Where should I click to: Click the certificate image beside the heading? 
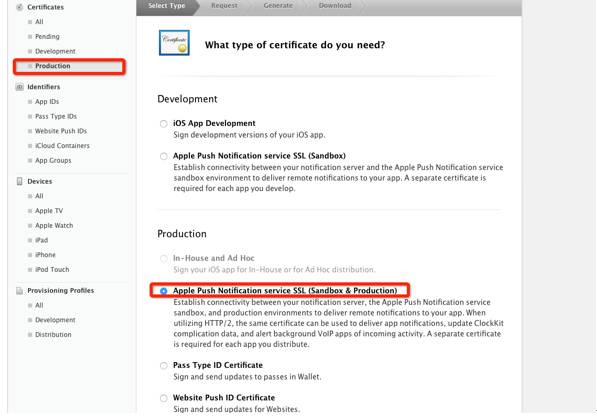[x=174, y=43]
